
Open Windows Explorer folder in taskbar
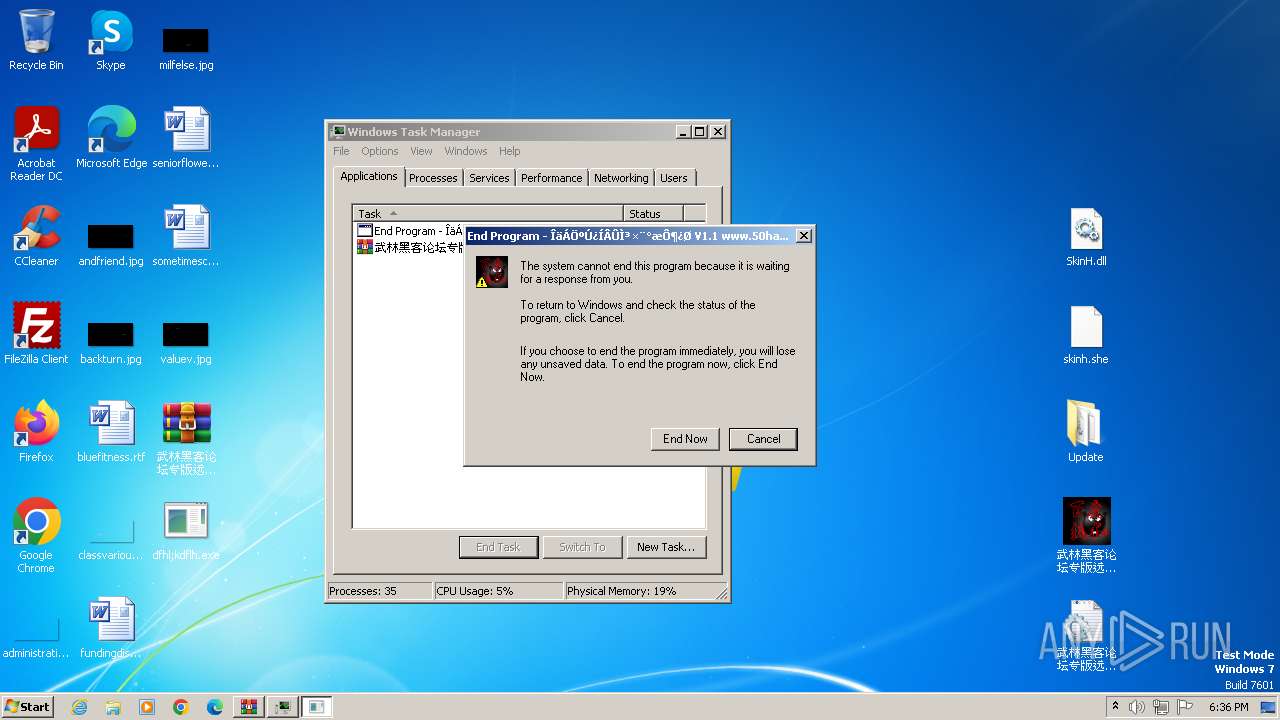point(113,707)
